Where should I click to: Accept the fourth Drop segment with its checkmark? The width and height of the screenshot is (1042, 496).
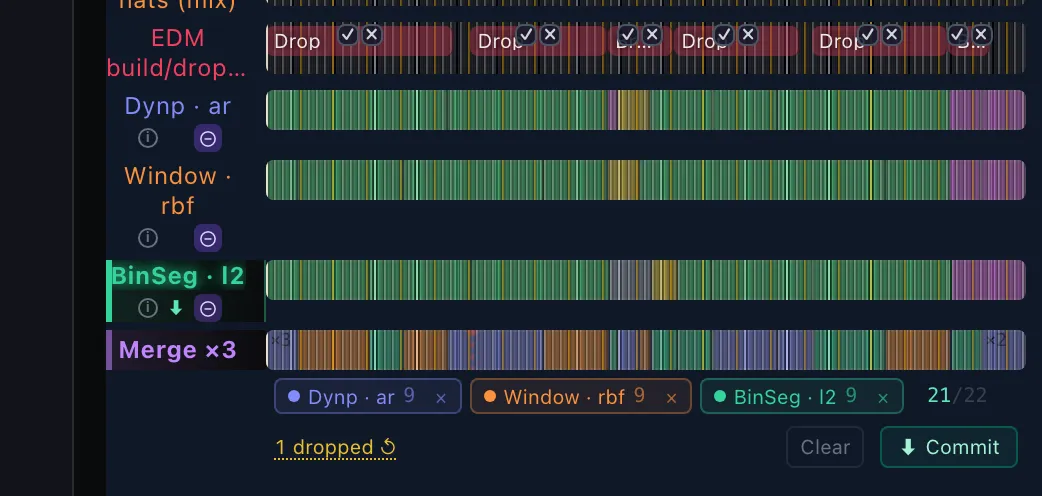(x=724, y=35)
